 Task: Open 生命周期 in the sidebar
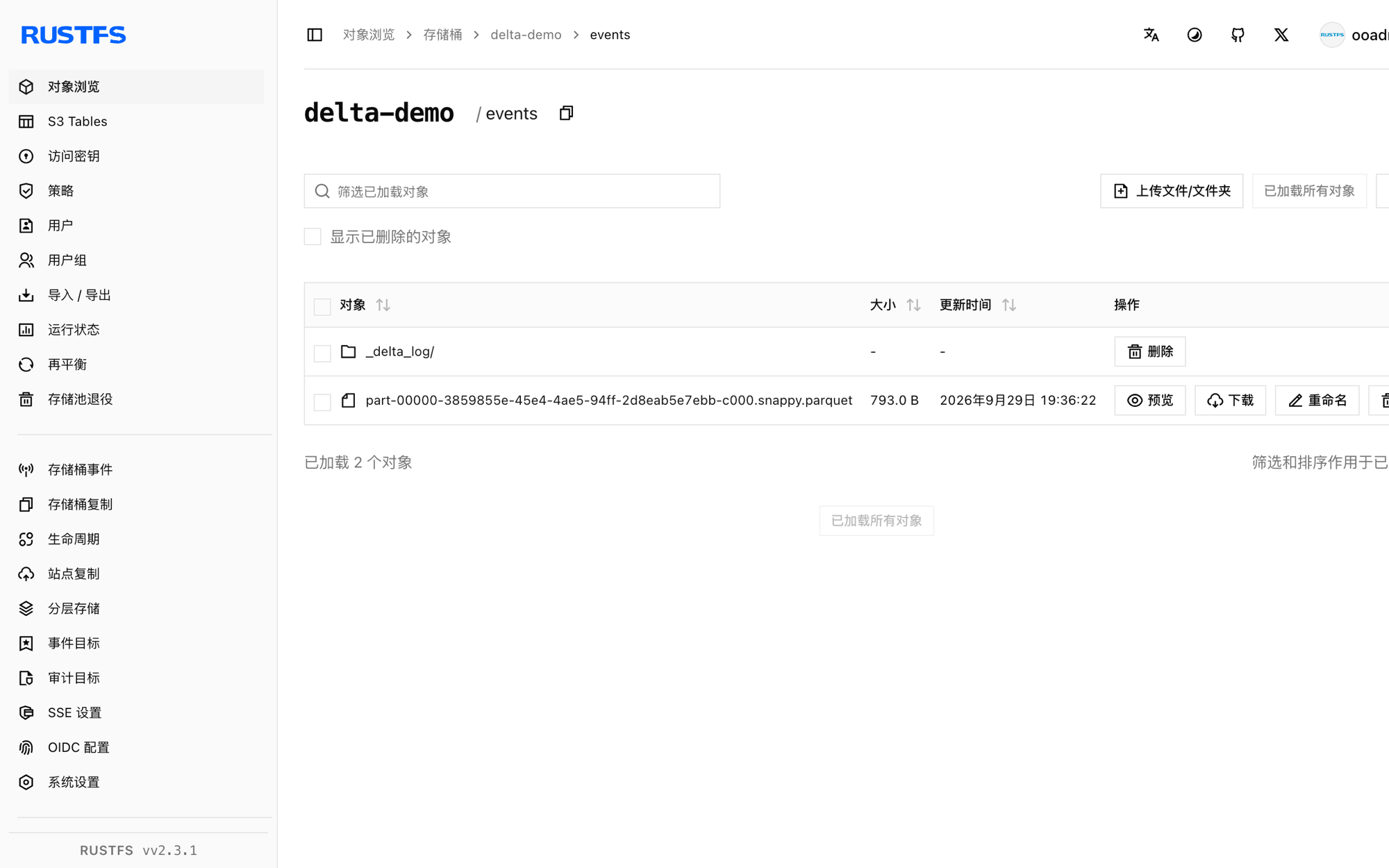pos(136,540)
